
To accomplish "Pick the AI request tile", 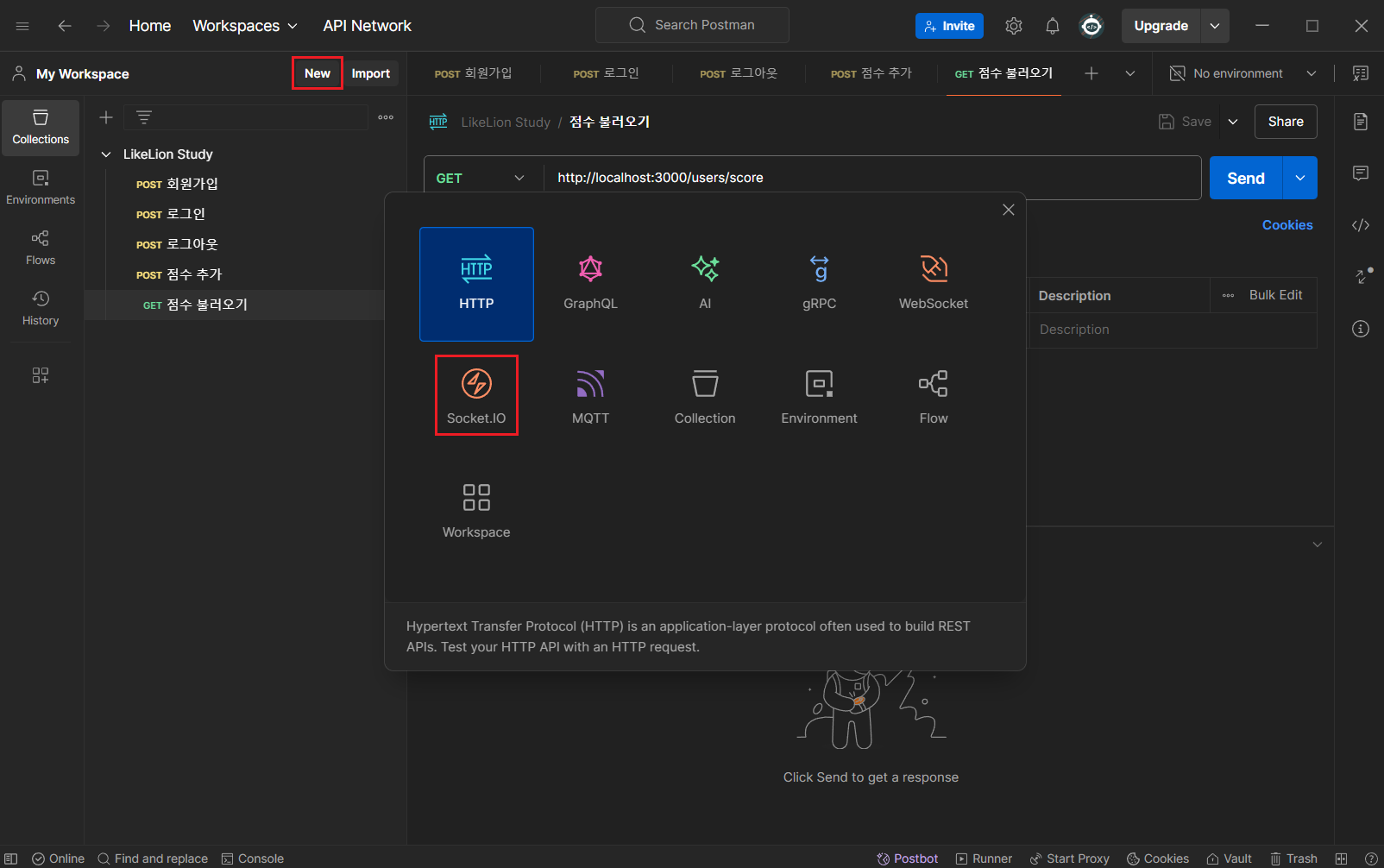I will point(705,284).
